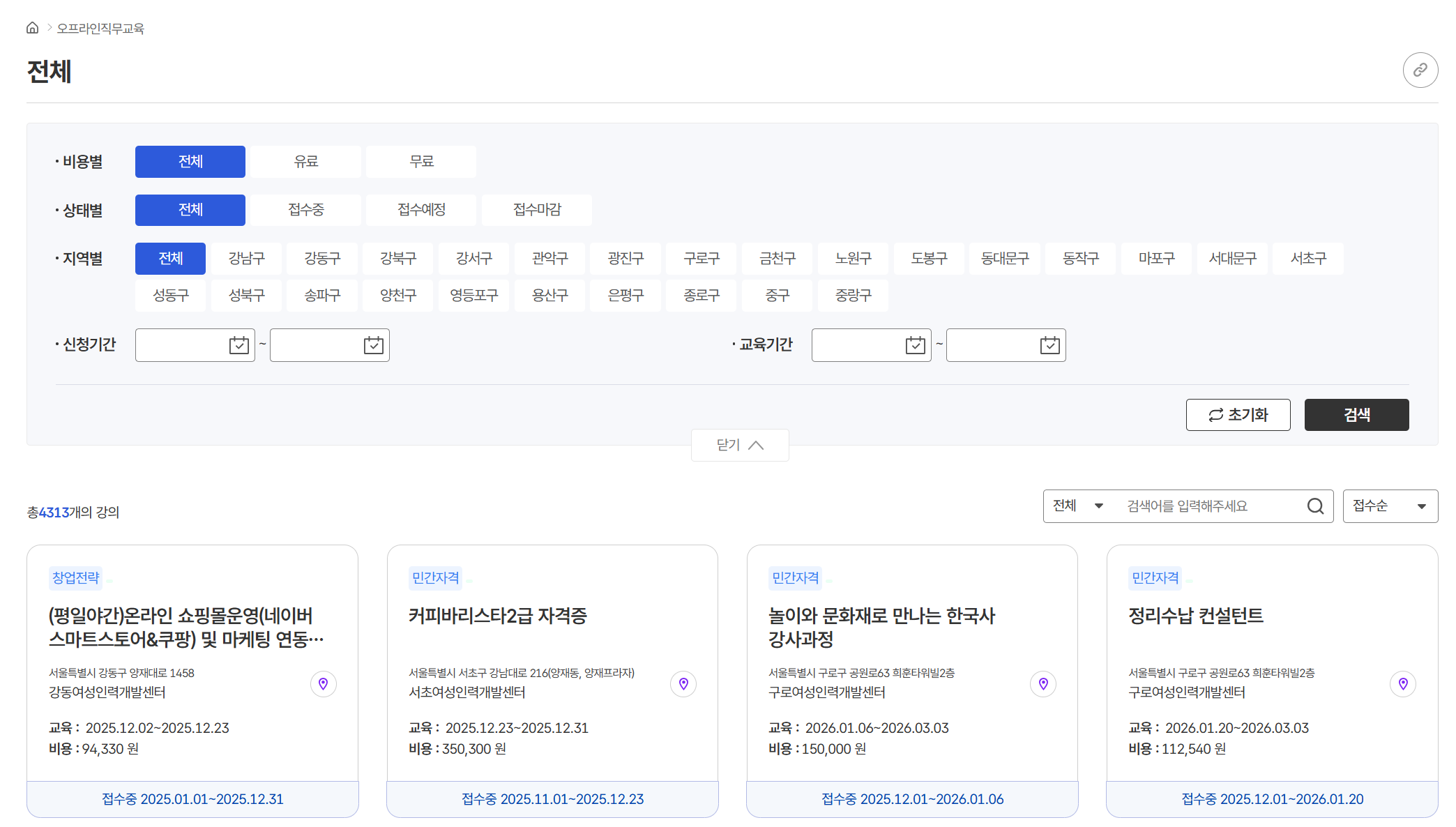Open the 신청기간 end date calendar icon
Screen dimensions: 1456x827
(x=373, y=345)
